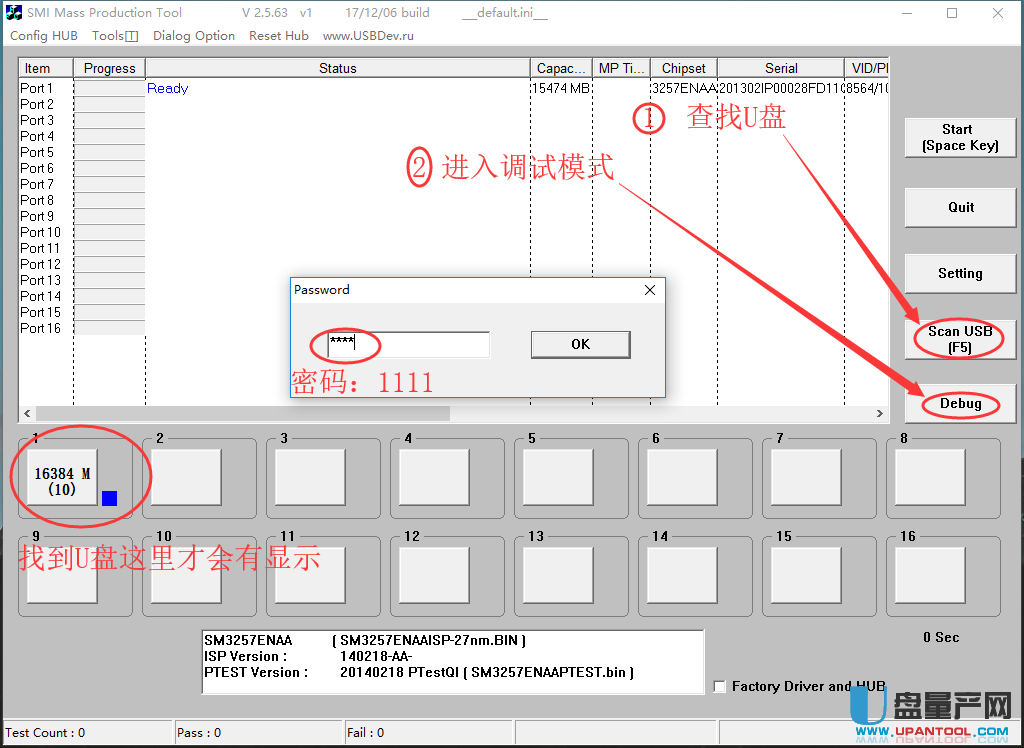Select the Reset Hub menu item
The image size is (1024, 748).
[279, 36]
